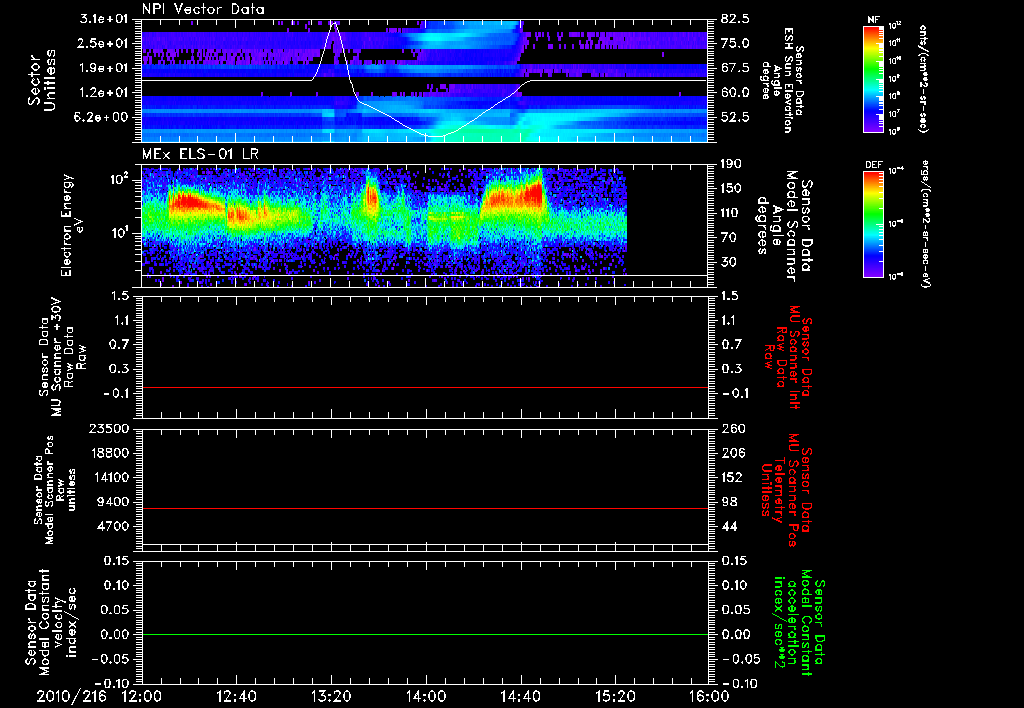Click the 82.5 elevation angle tick
This screenshot has width=1024, height=708.
735,19
